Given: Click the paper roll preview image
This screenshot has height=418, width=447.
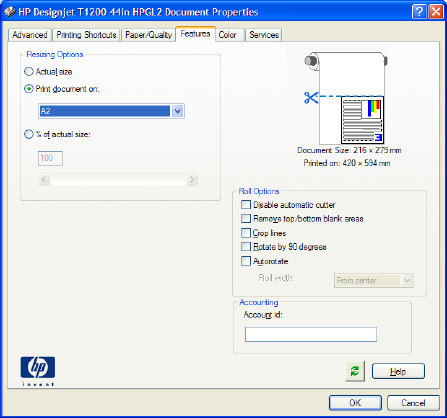Looking at the screenshot, I should [346, 98].
